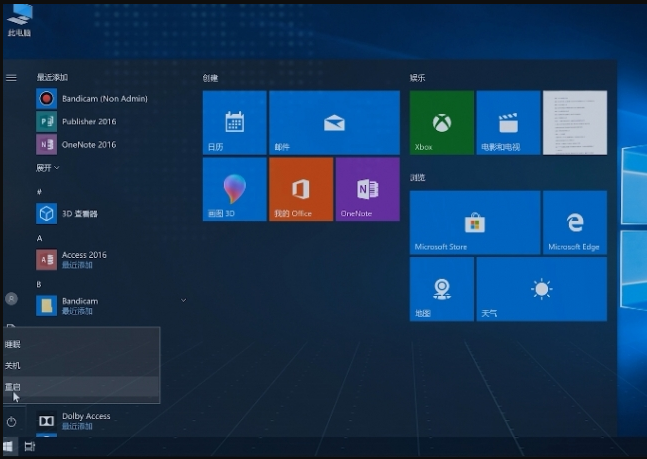Open the Xbox tile
The width and height of the screenshot is (647, 459).
(x=441, y=123)
